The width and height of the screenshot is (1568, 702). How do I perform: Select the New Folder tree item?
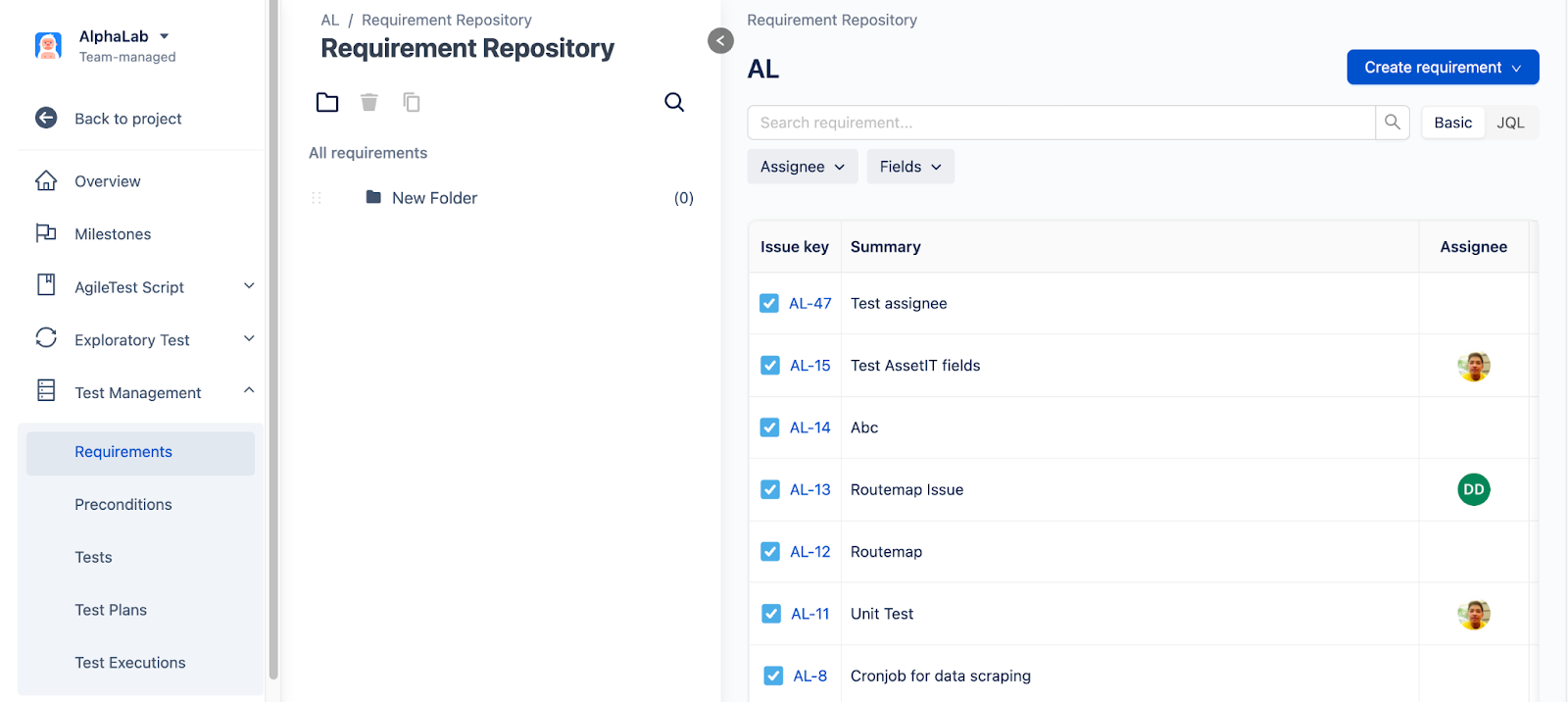point(434,198)
